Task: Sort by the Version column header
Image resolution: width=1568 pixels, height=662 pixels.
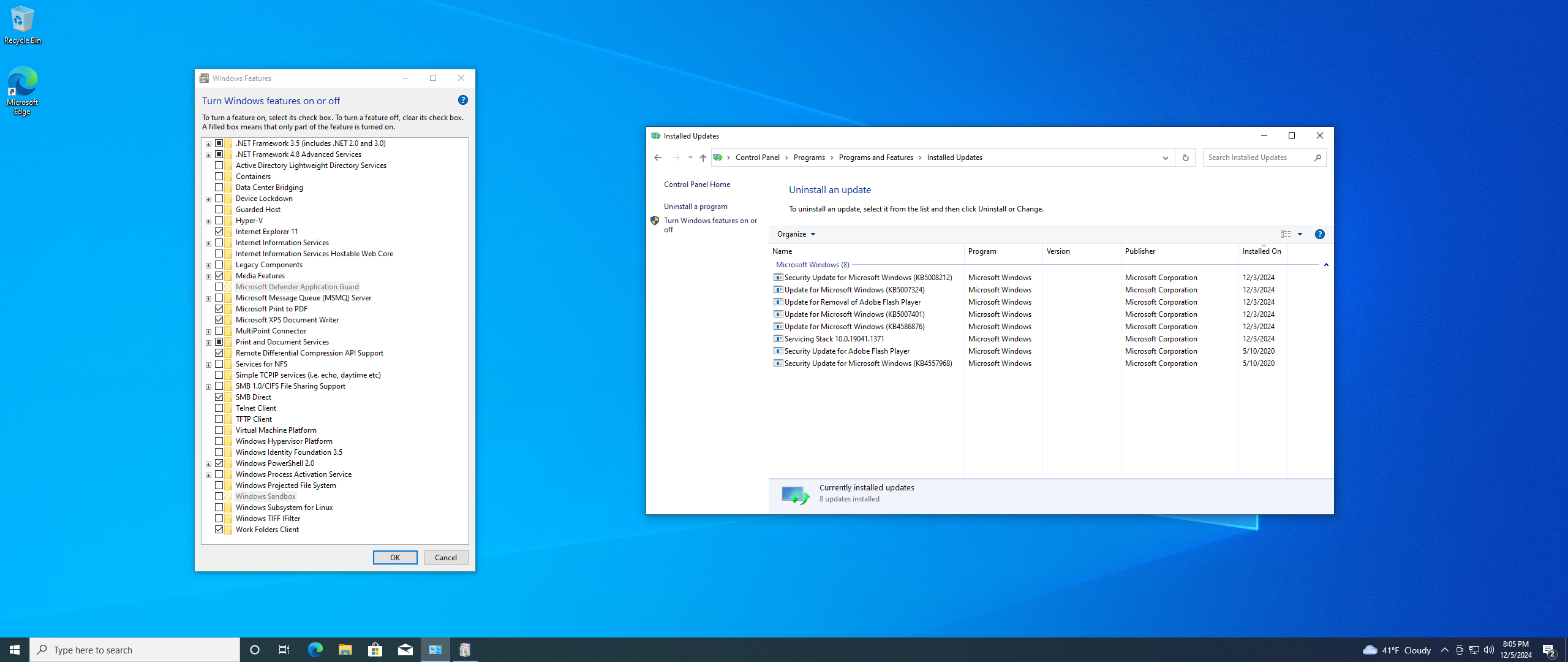Action: click(x=1082, y=251)
